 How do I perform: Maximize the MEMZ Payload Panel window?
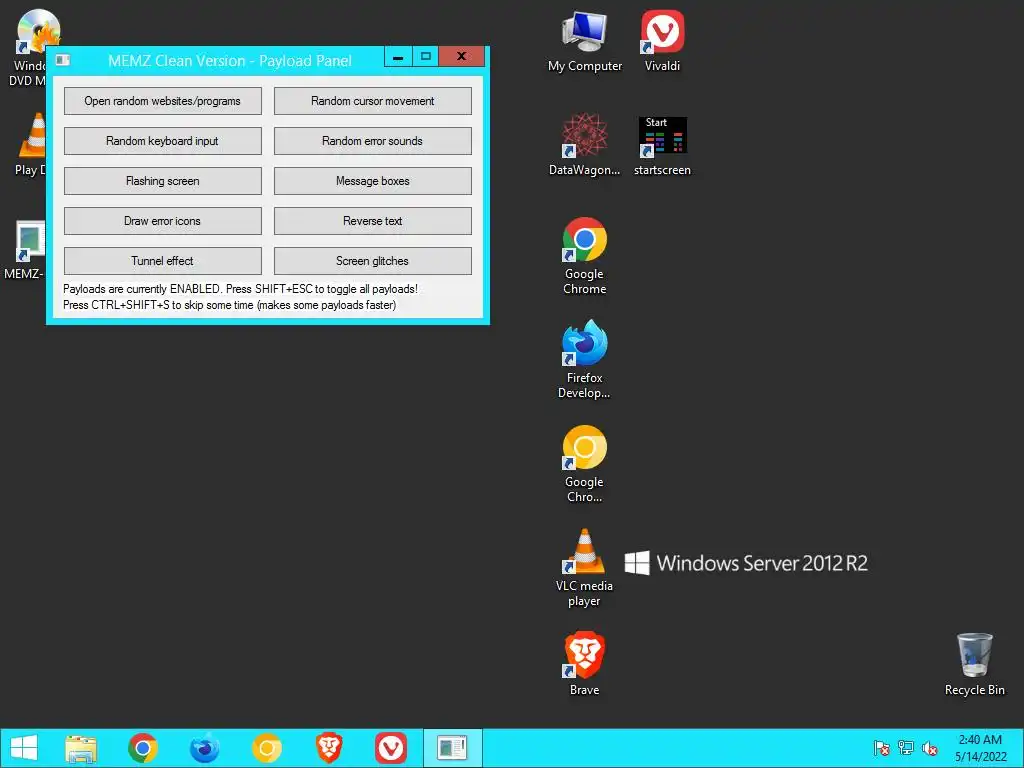(x=425, y=57)
